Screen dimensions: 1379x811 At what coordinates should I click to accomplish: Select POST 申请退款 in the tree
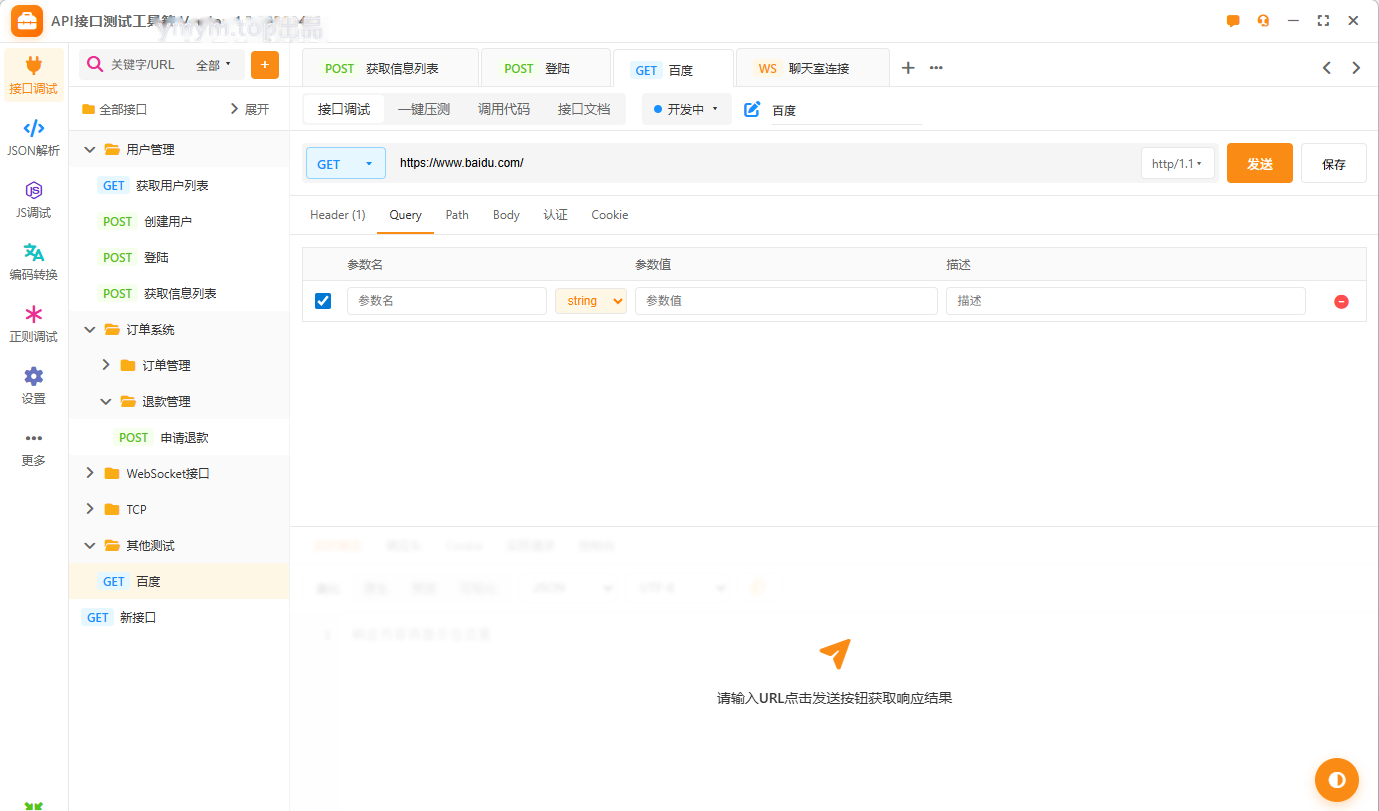pos(179,437)
